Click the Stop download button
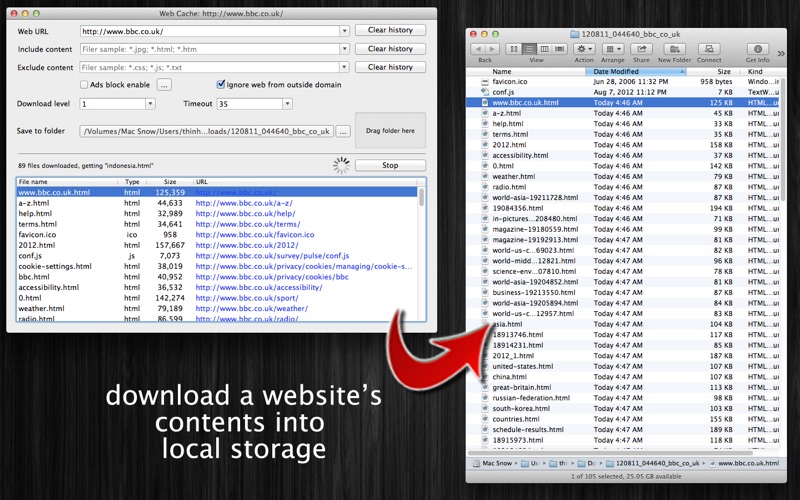Viewport: 800px width, 500px height. (390, 165)
